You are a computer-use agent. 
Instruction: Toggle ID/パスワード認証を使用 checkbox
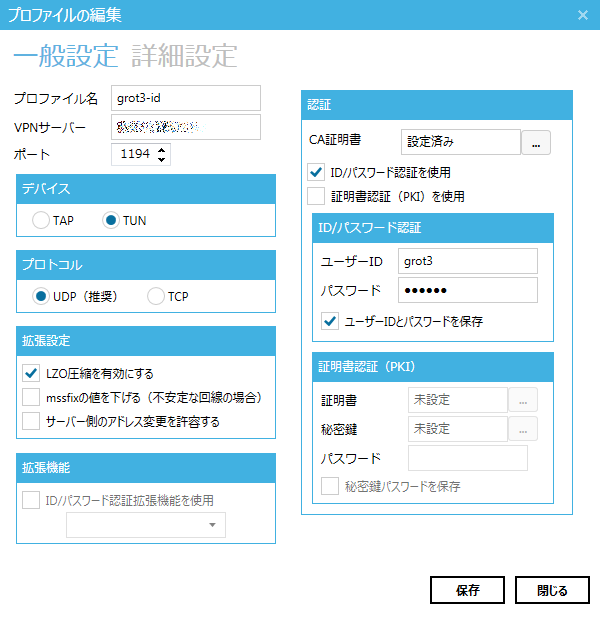coord(316,172)
